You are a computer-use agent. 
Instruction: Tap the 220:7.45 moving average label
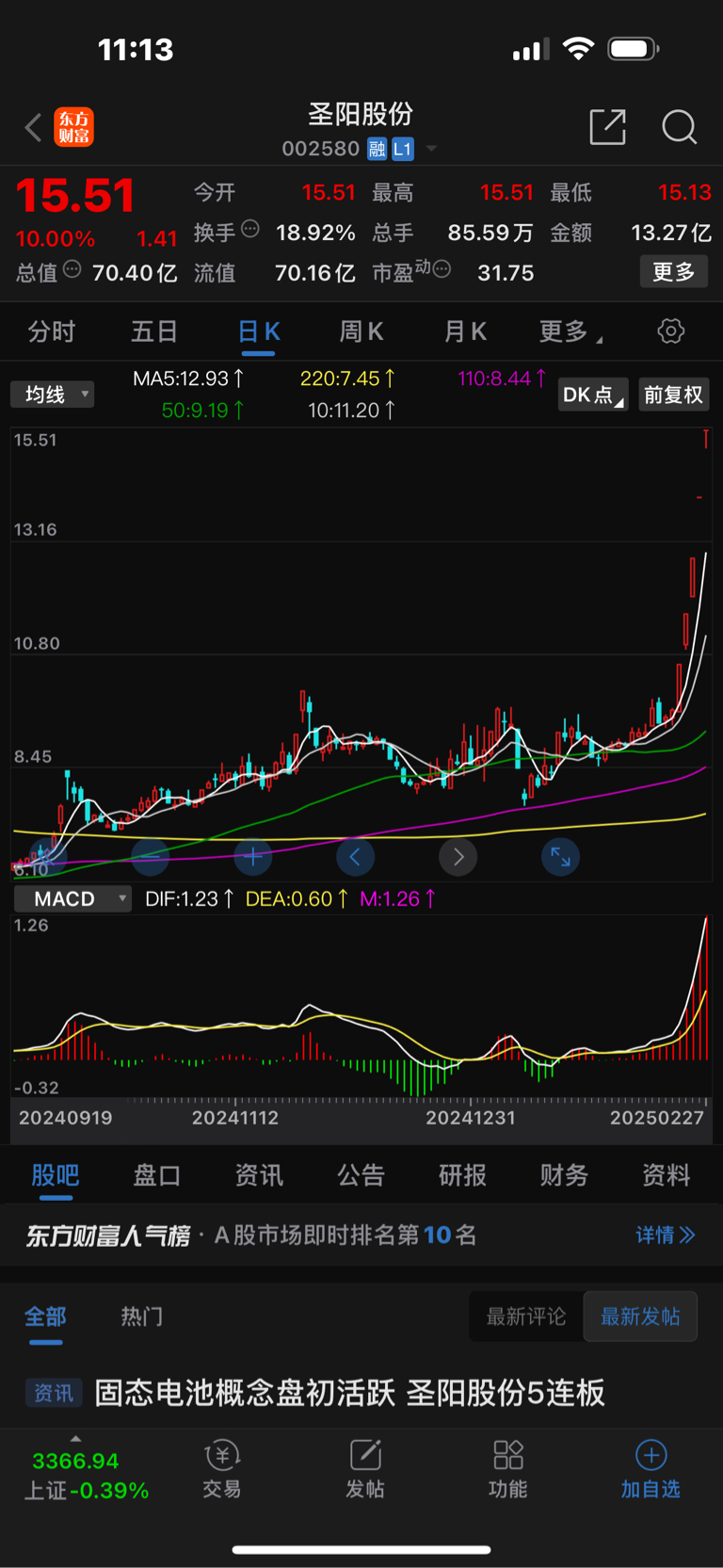click(x=347, y=379)
